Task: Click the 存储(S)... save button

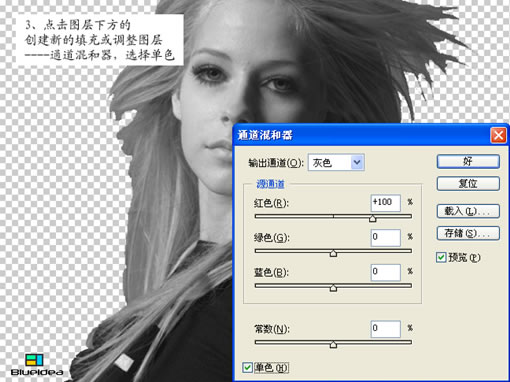Action: point(468,233)
